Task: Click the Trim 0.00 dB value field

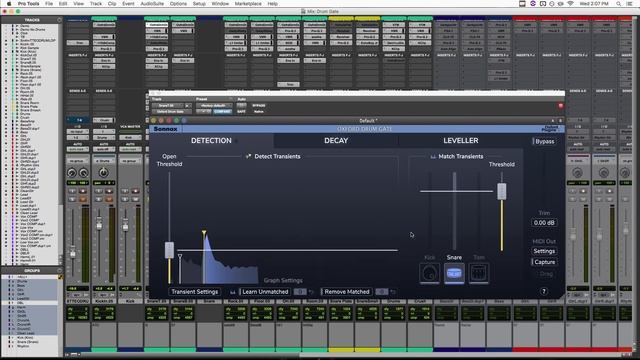Action: point(544,223)
